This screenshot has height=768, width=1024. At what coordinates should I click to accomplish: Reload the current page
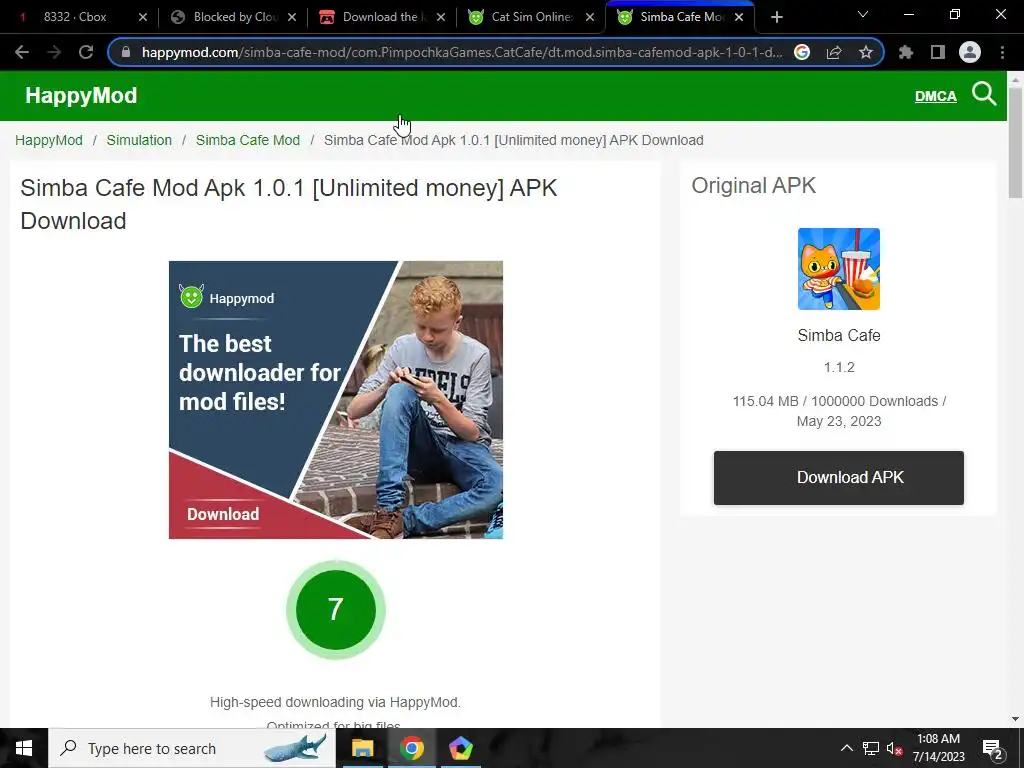click(86, 52)
